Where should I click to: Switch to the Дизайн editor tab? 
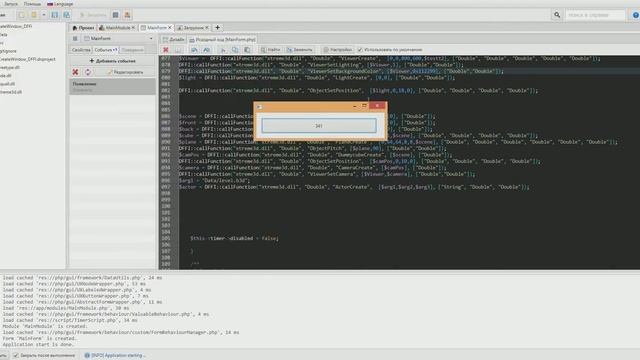click(173, 40)
